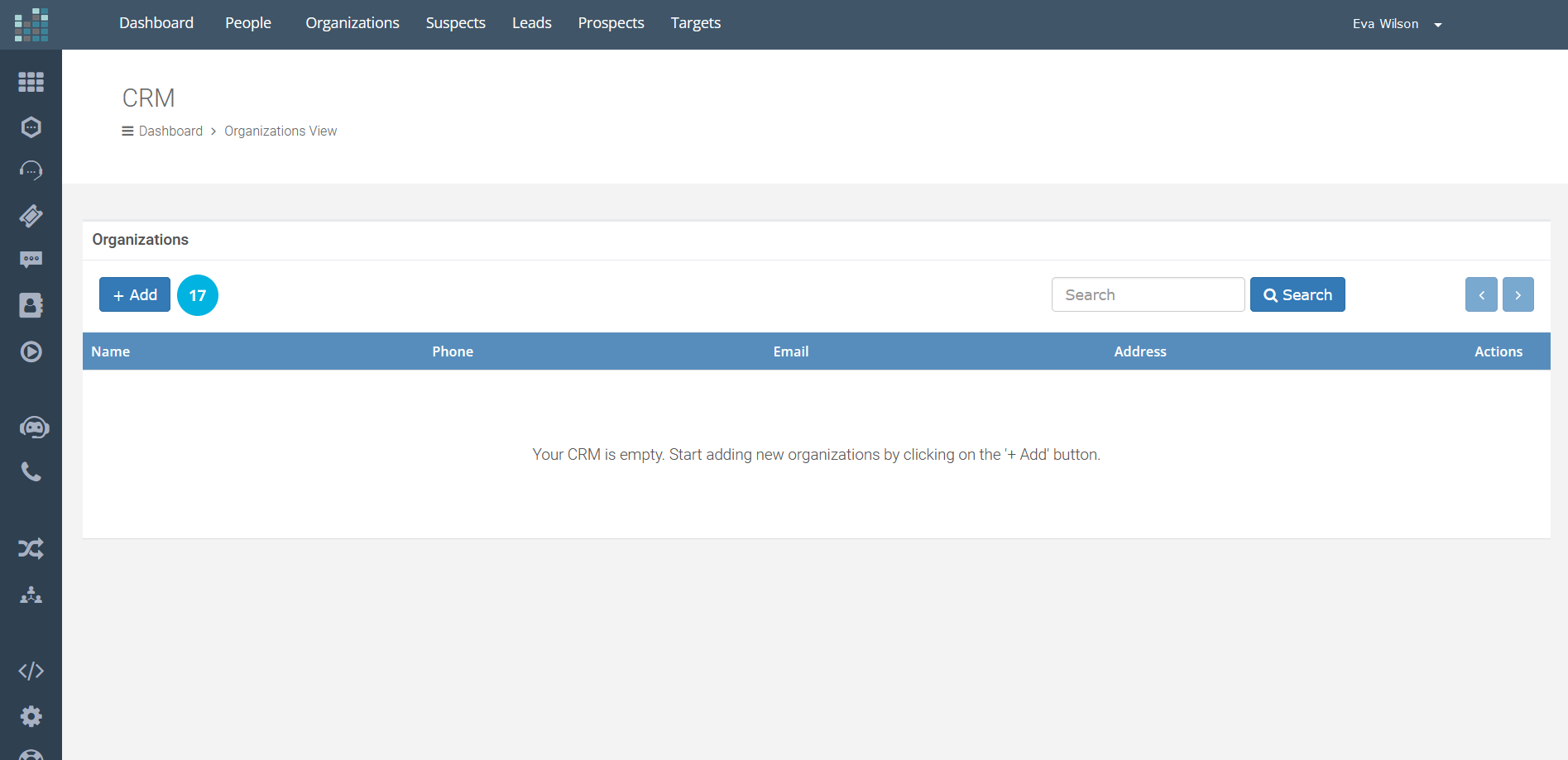1568x760 pixels.
Task: Open the hexagon chat module icon
Action: [31, 127]
